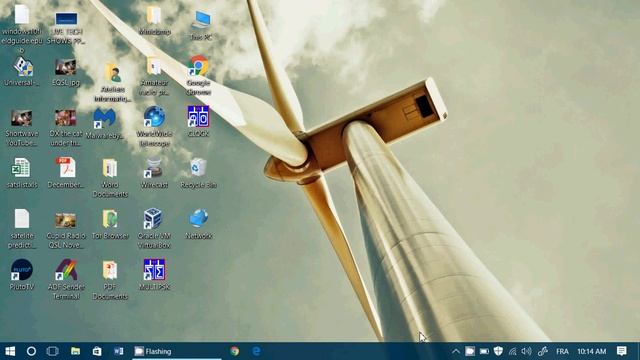Select the Cupid Radio QSL image
Image resolution: width=640 pixels, height=360 pixels.
(66, 230)
